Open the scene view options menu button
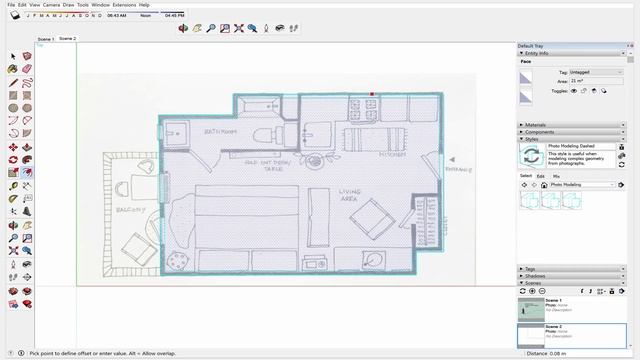Screen dimensions: 640x360 tap(601, 291)
